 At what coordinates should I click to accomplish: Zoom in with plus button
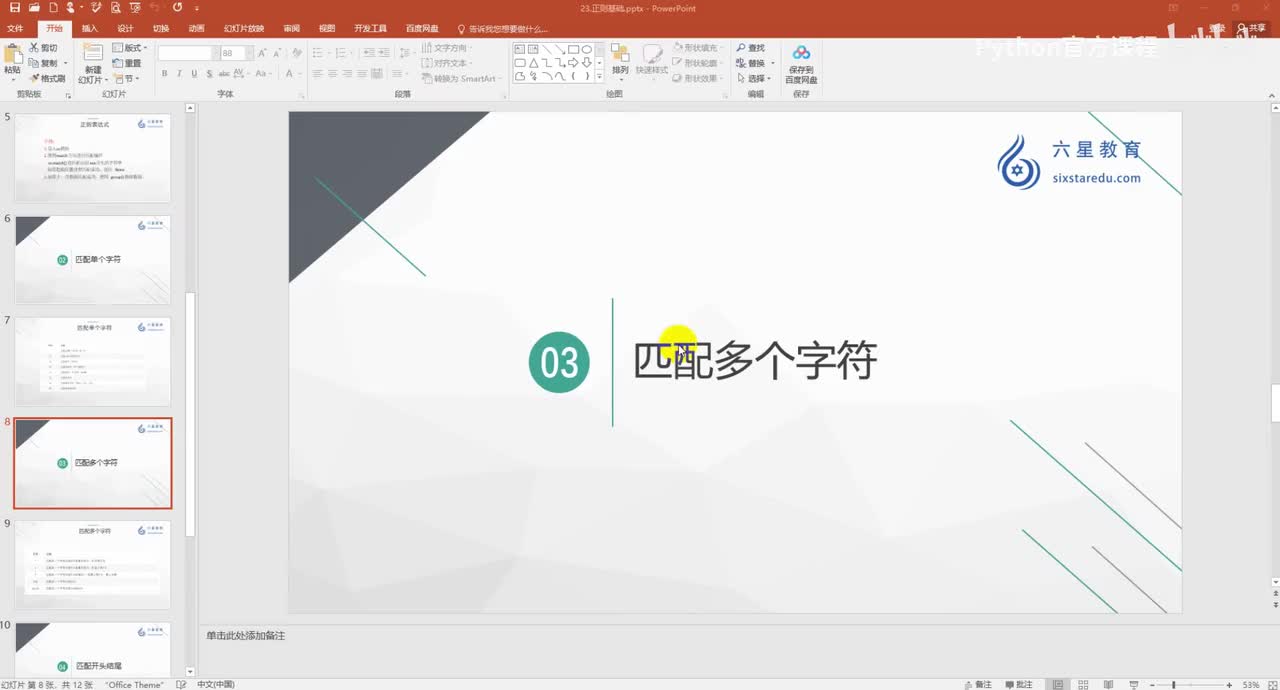(x=1229, y=685)
